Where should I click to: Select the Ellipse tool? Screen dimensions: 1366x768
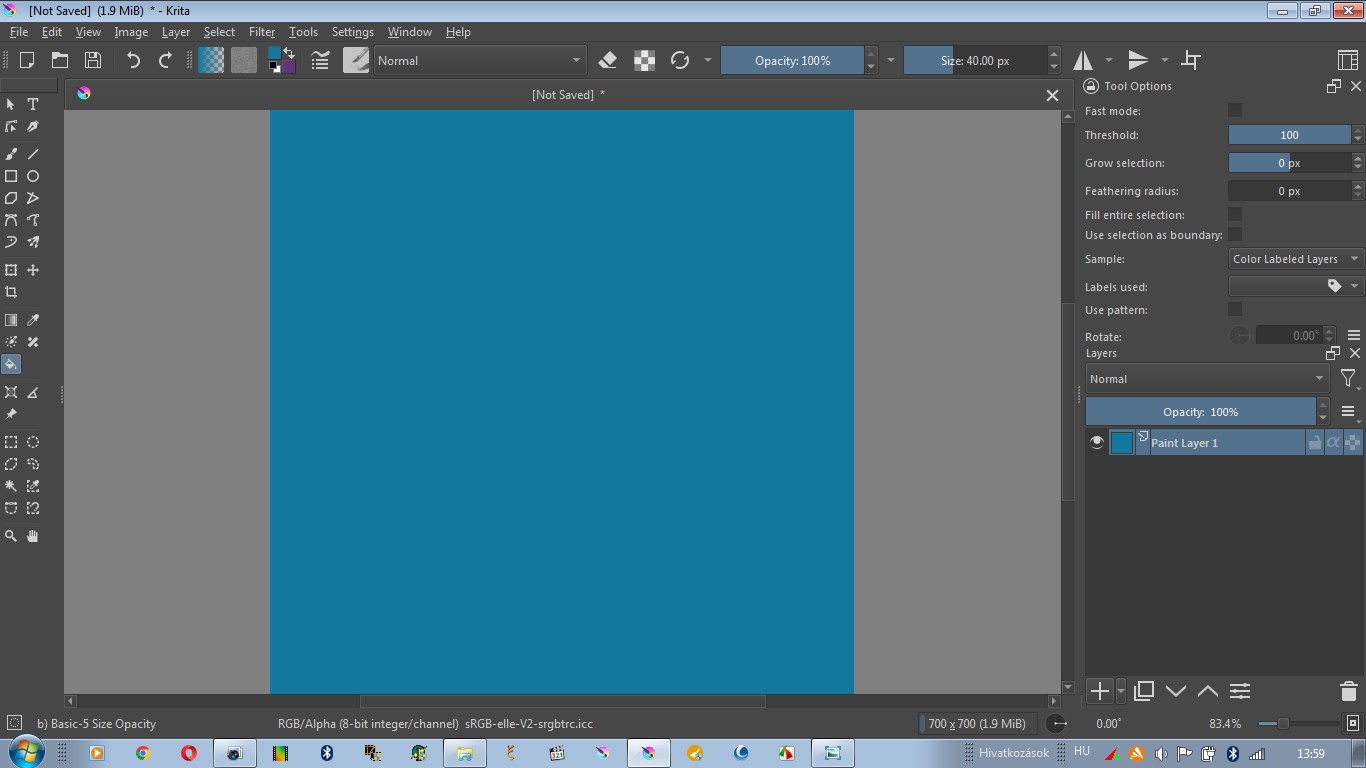(x=33, y=176)
